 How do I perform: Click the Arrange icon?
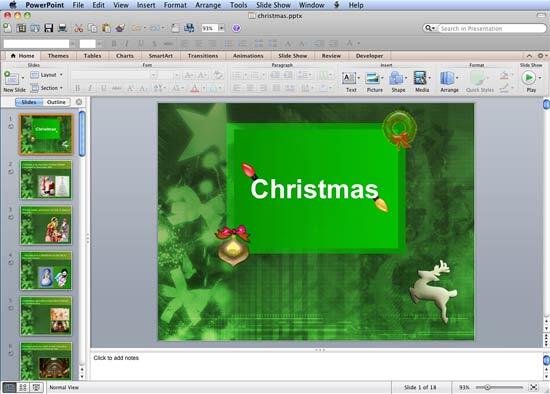coord(447,78)
